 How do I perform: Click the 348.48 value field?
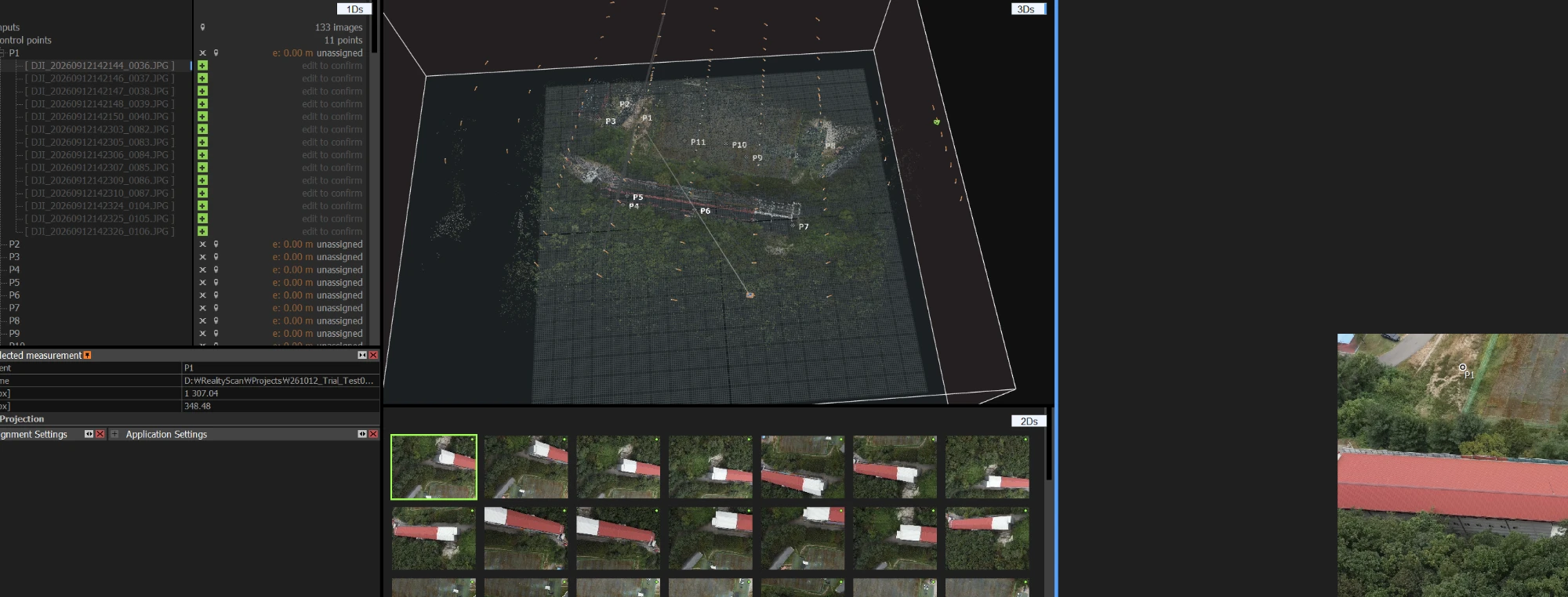click(281, 407)
